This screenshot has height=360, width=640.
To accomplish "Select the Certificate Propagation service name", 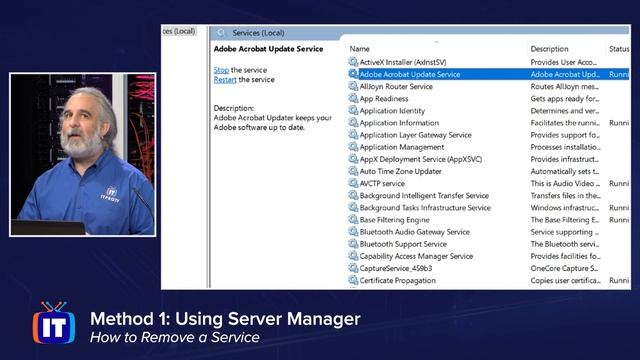I will pyautogui.click(x=398, y=280).
